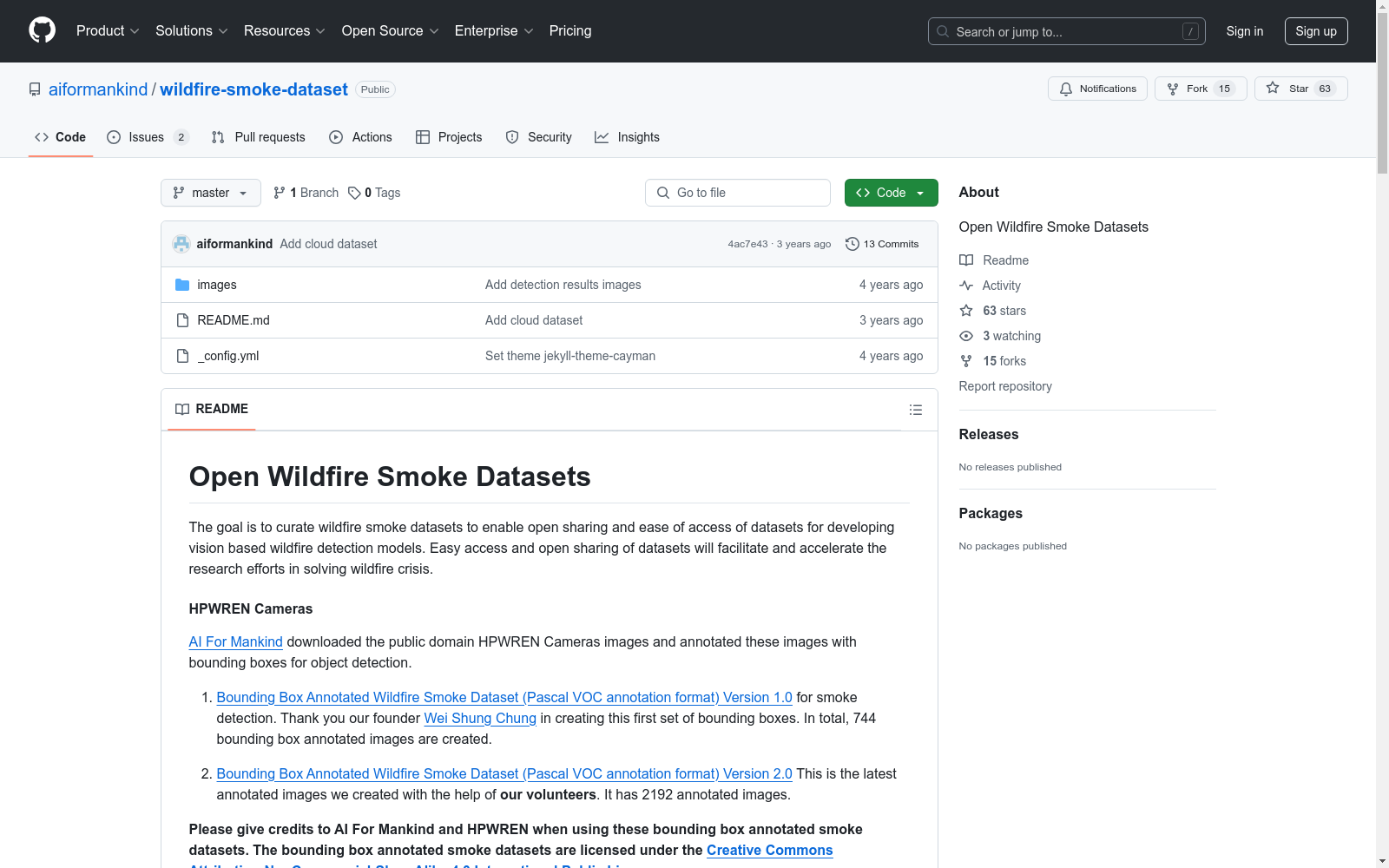Click the book icon beside Readme
The image size is (1389, 868).
(x=966, y=260)
